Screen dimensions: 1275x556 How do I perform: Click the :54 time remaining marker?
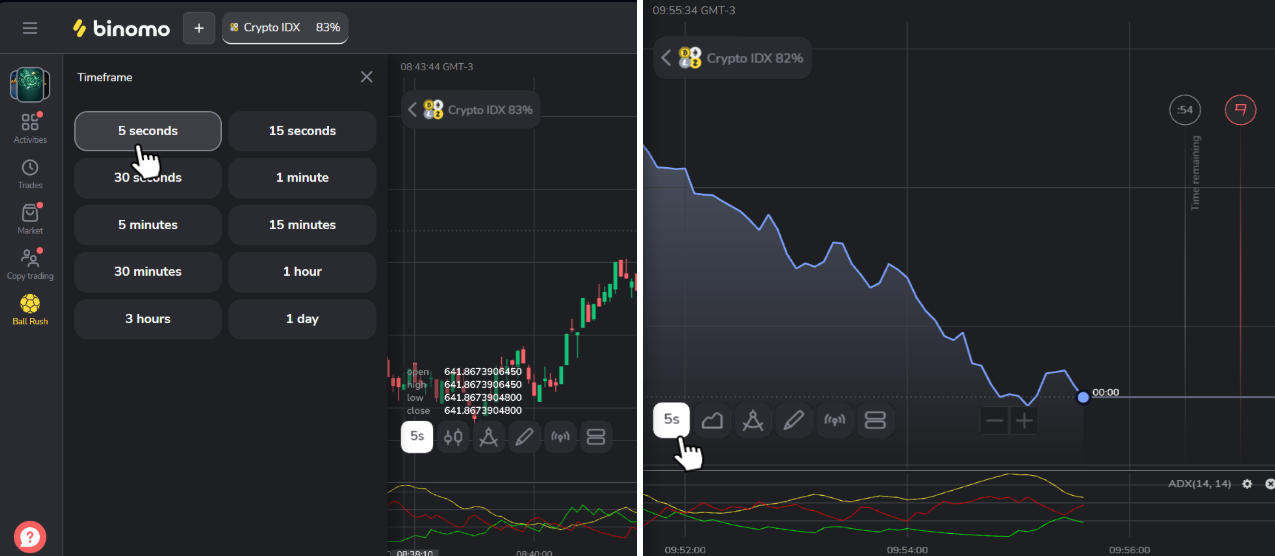tap(1185, 110)
